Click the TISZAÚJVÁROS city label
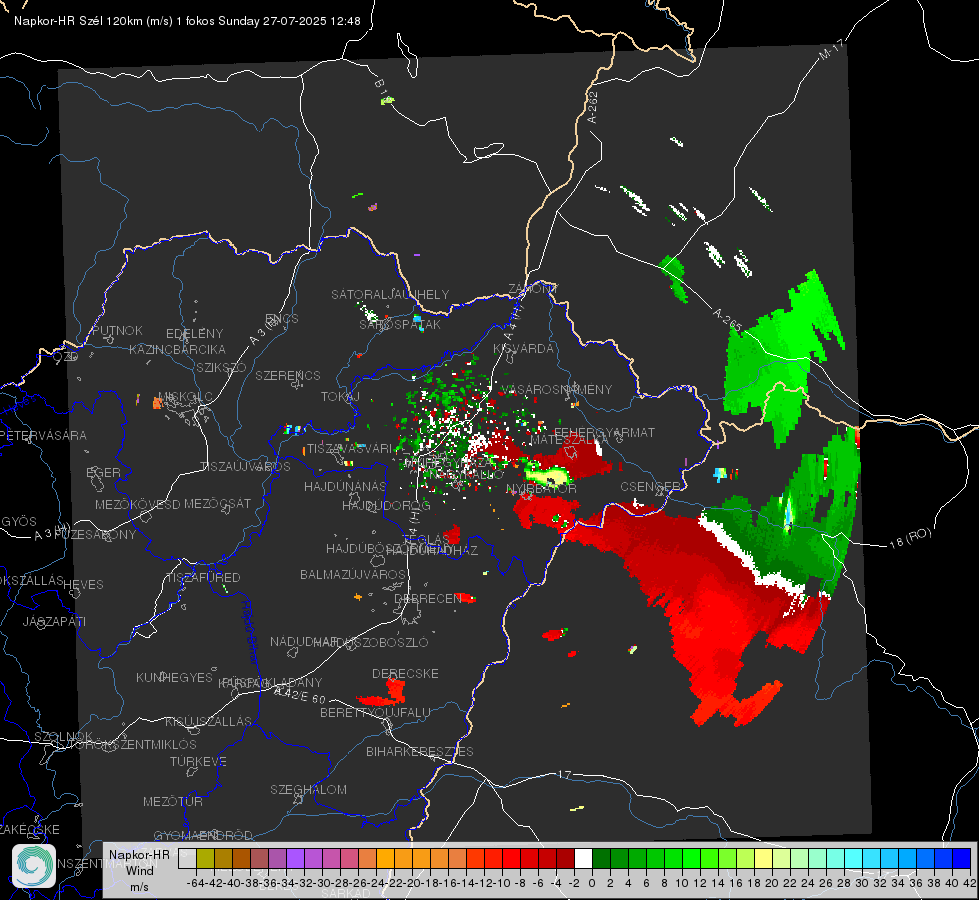Image resolution: width=979 pixels, height=900 pixels. click(245, 467)
